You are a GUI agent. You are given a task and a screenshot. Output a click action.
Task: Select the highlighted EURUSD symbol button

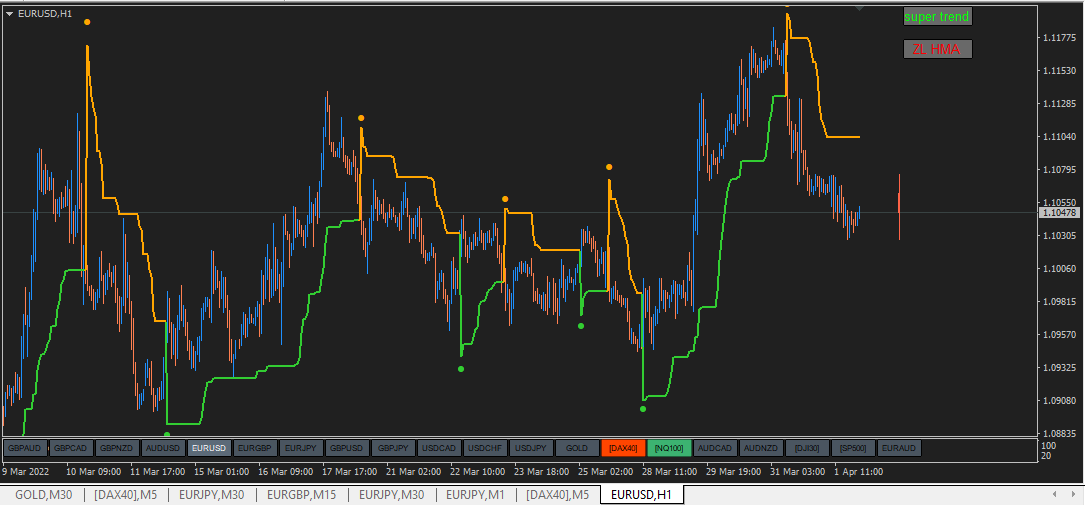click(210, 449)
